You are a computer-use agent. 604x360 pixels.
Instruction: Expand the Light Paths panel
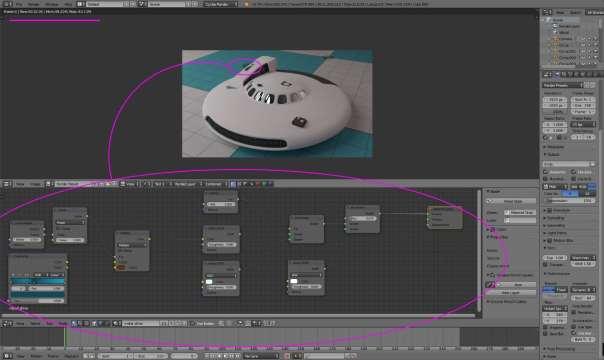555,233
